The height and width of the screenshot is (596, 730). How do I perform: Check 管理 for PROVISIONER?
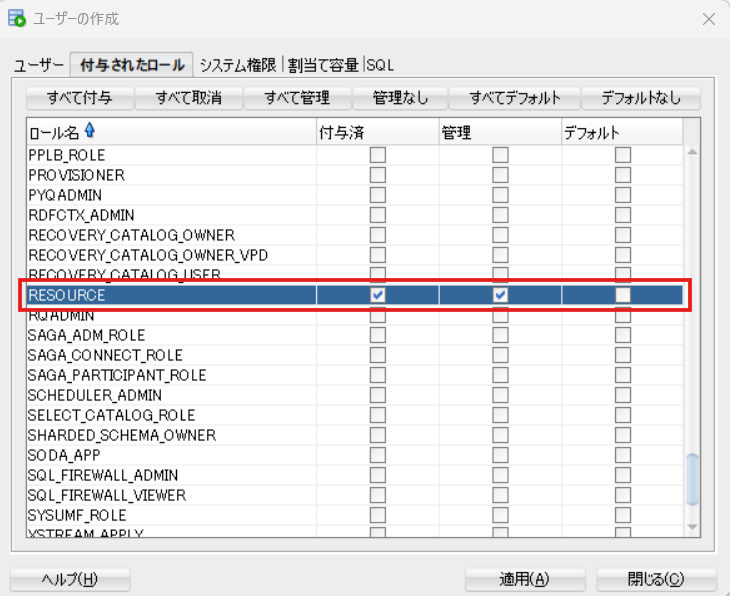(500, 175)
